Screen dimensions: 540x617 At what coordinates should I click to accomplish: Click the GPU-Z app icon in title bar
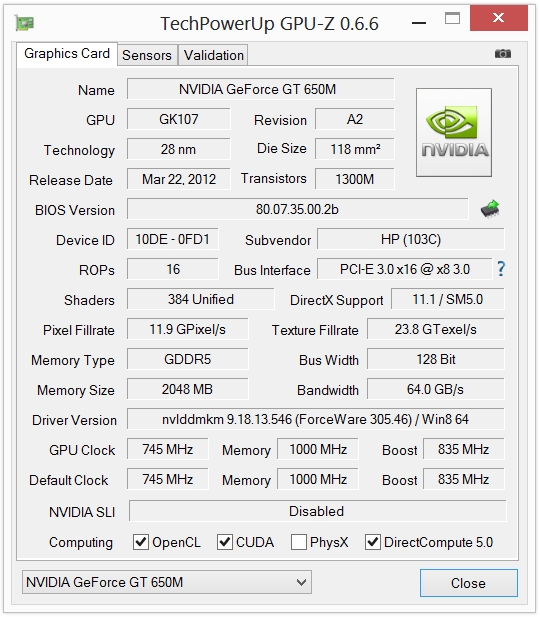(24, 23)
